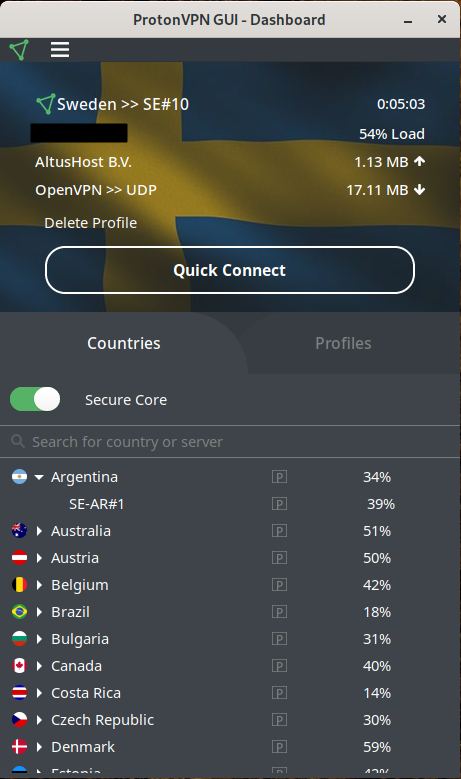Click the ProtonVPN logo in the toolbar

19,50
